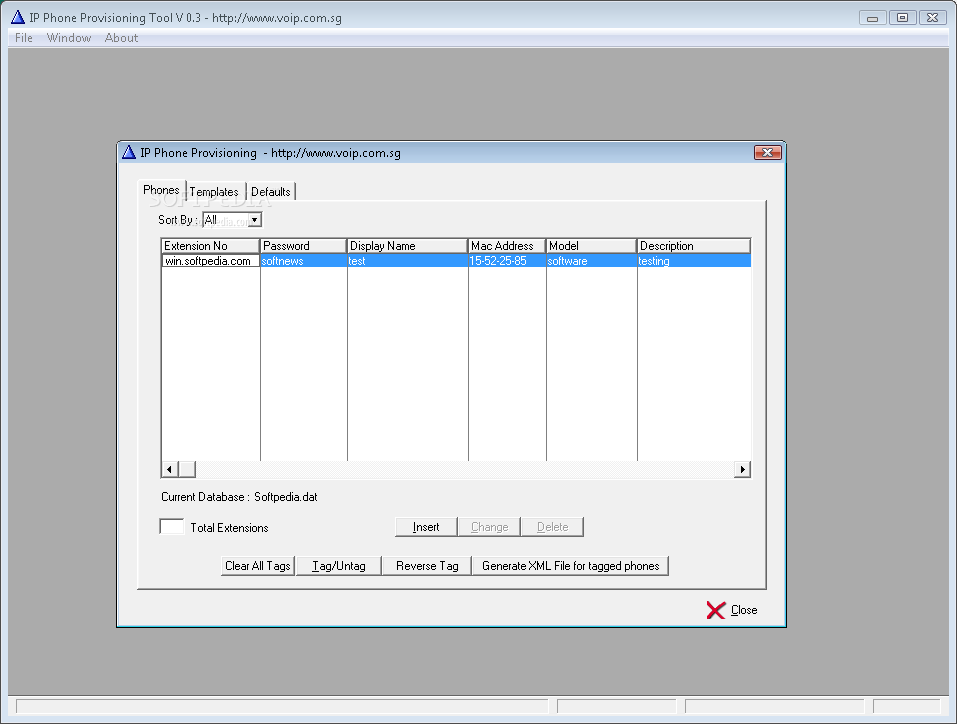The width and height of the screenshot is (957, 724).
Task: Click the Description column header
Action: (x=694, y=245)
